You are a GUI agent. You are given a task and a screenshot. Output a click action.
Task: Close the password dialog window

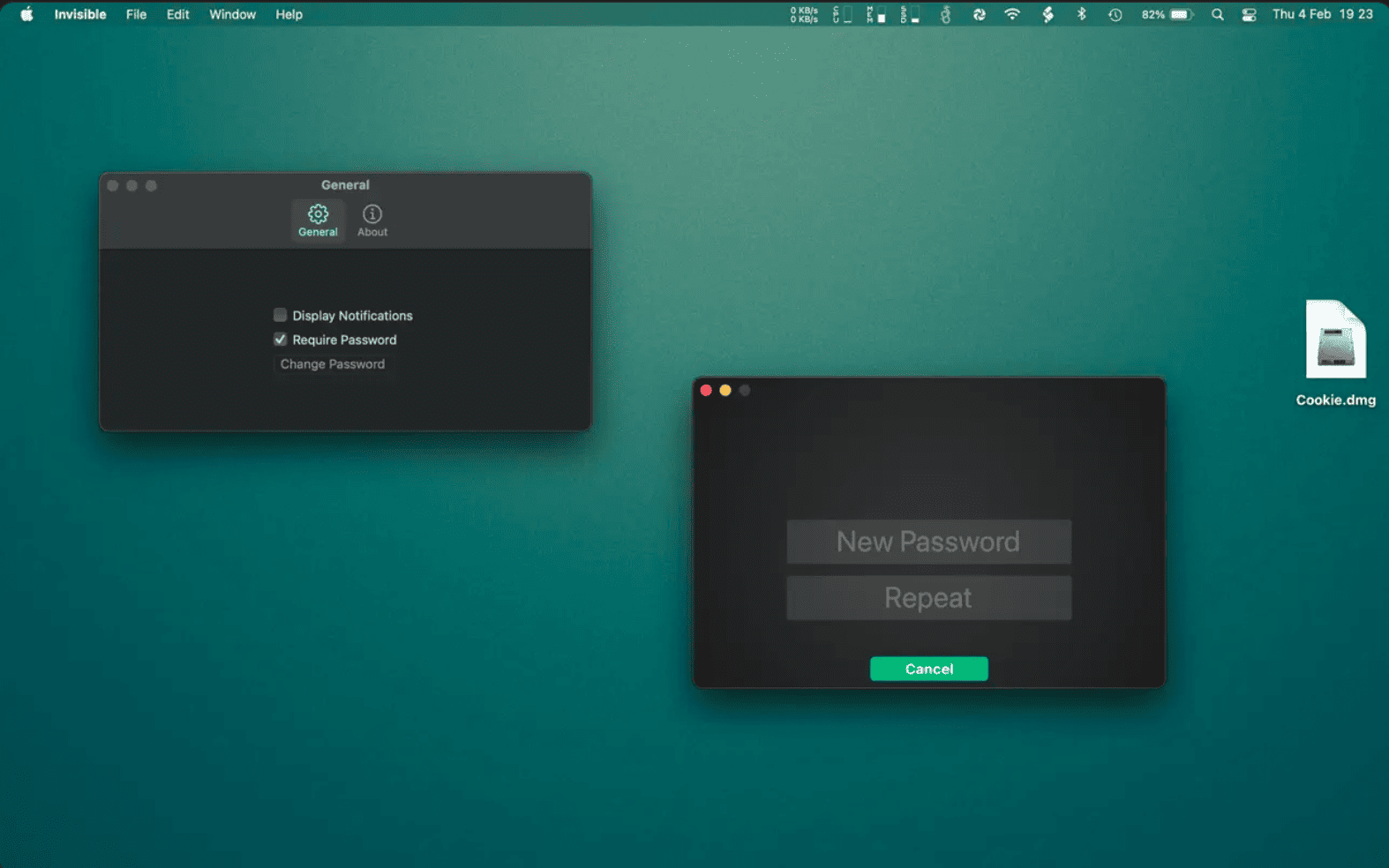[706, 390]
